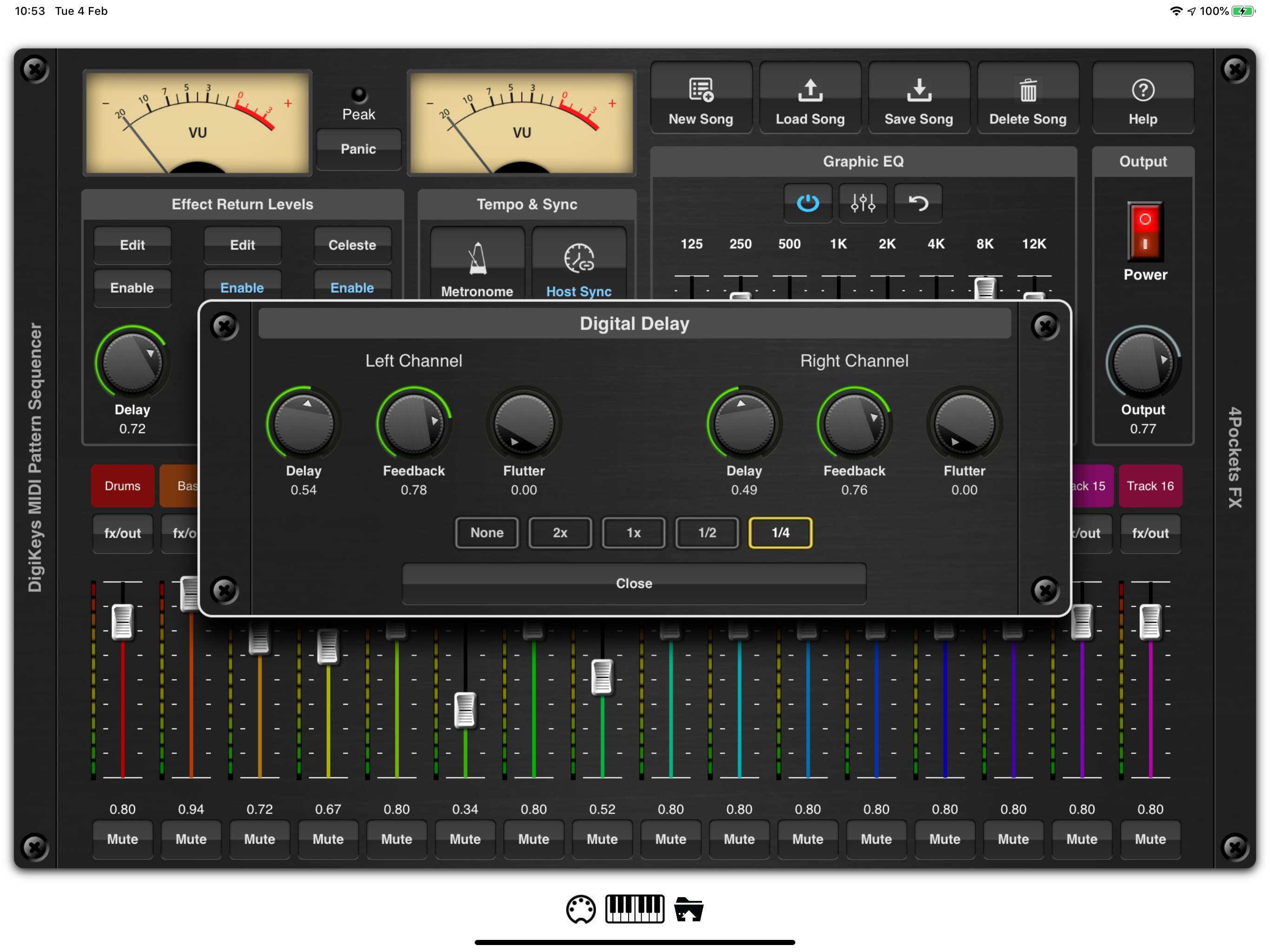The height and width of the screenshot is (952, 1270).
Task: Select the 1/2 delay sync option
Action: (706, 533)
